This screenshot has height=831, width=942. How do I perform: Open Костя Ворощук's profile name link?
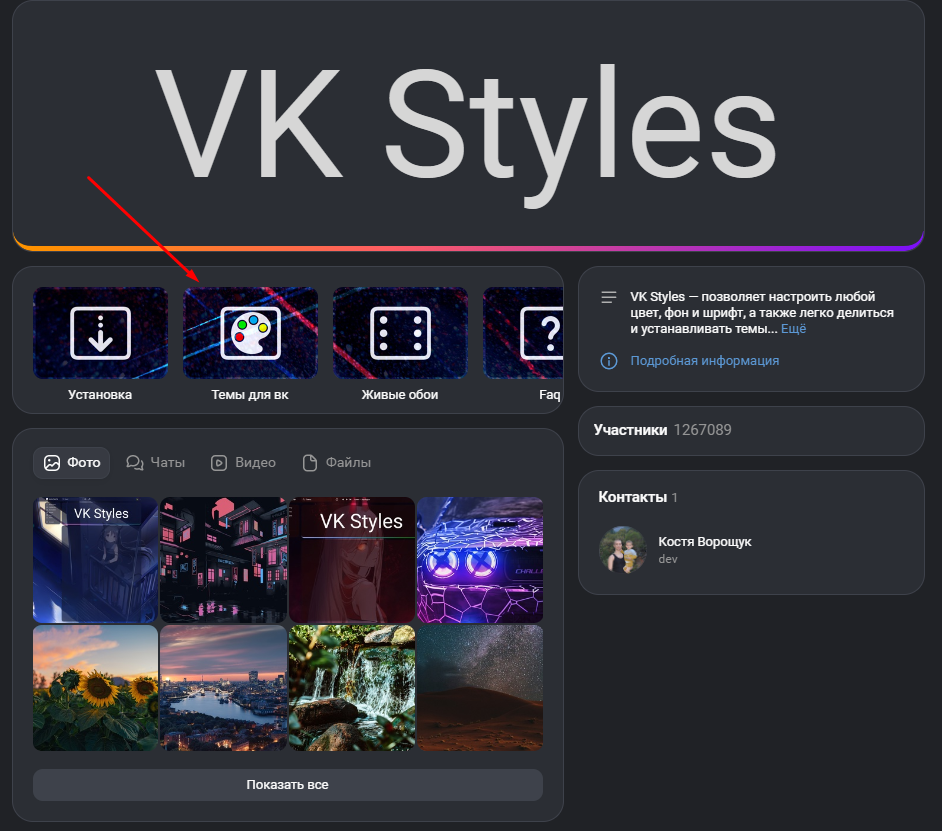pyautogui.click(x=705, y=541)
